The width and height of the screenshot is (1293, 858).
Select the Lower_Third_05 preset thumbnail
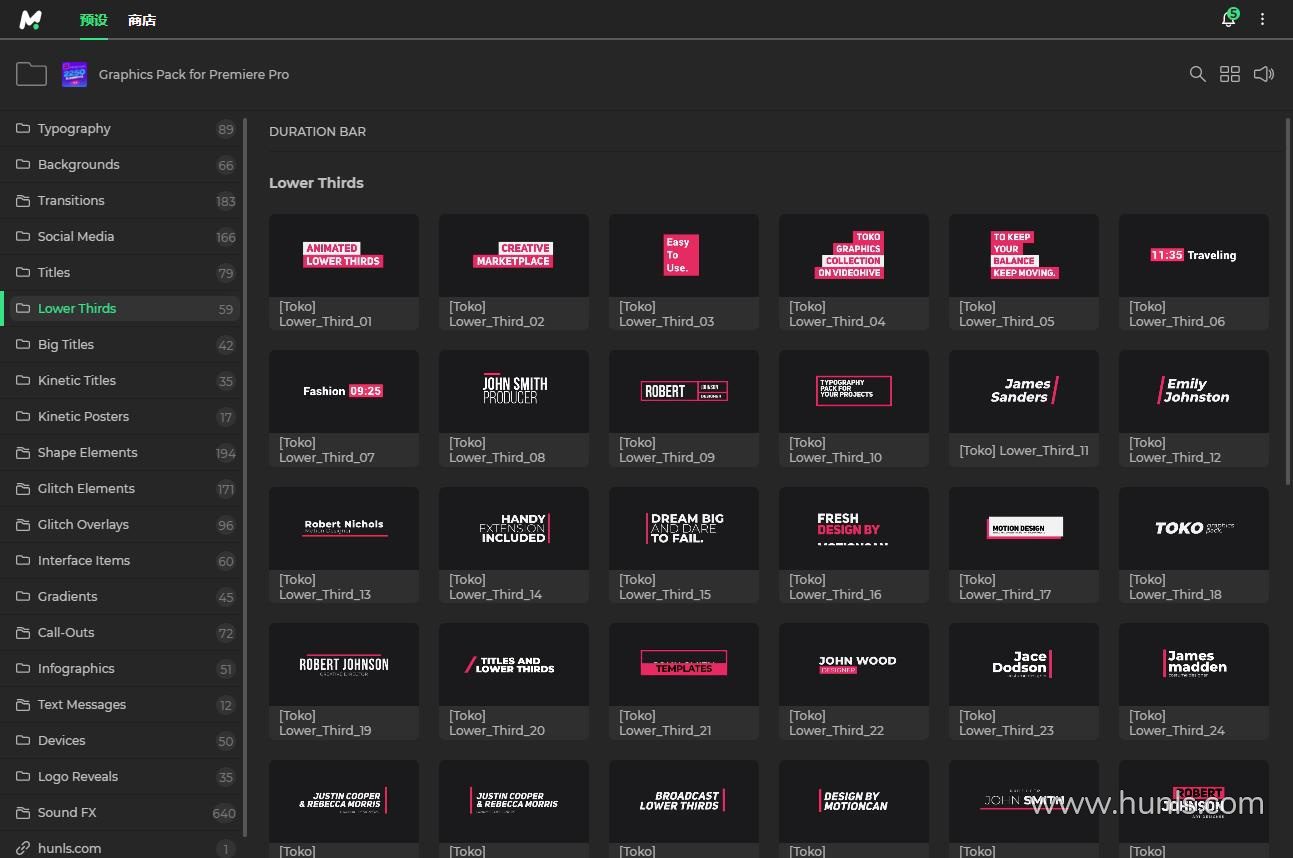click(1024, 272)
